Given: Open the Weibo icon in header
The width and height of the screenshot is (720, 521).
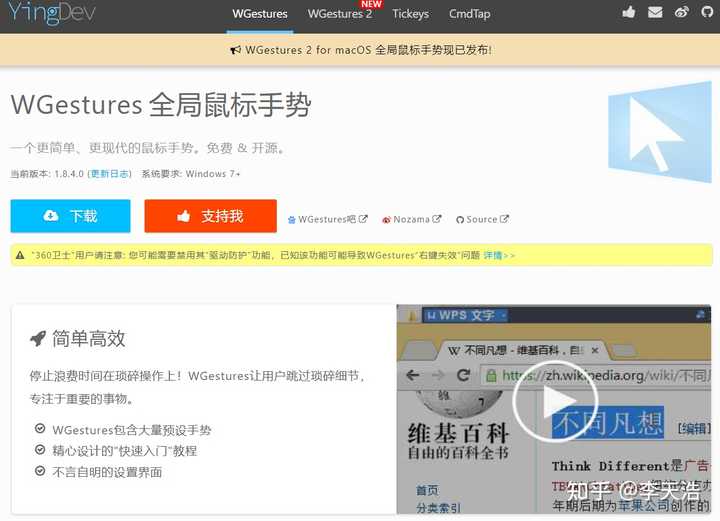Looking at the screenshot, I should pyautogui.click(x=682, y=12).
